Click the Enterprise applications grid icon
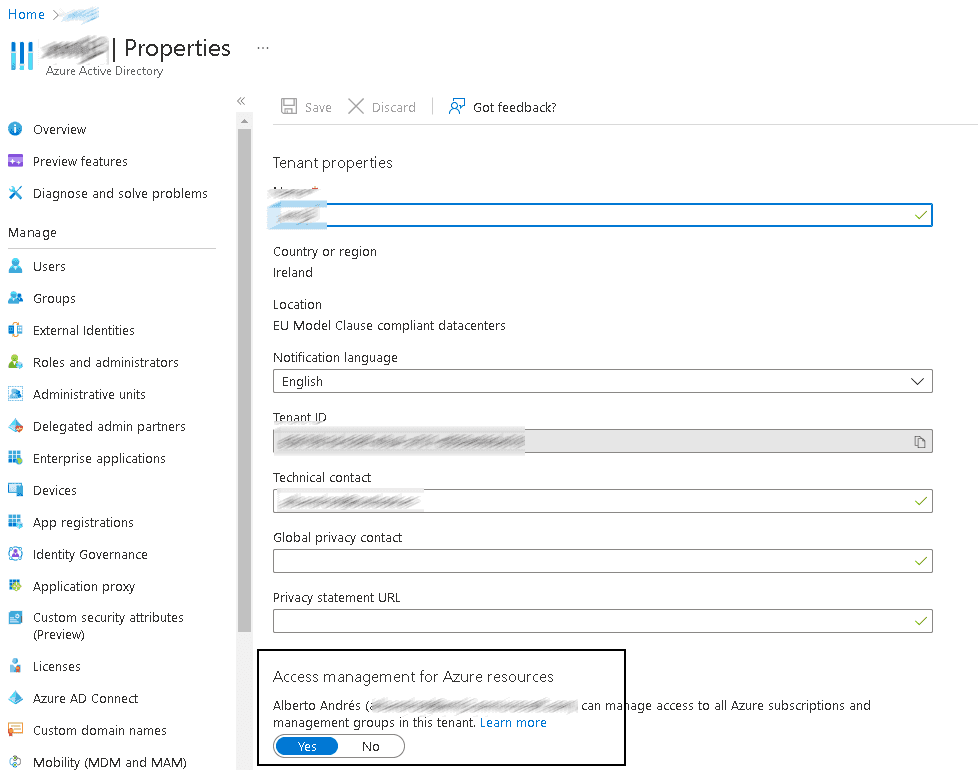The width and height of the screenshot is (978, 770). pyautogui.click(x=16, y=458)
